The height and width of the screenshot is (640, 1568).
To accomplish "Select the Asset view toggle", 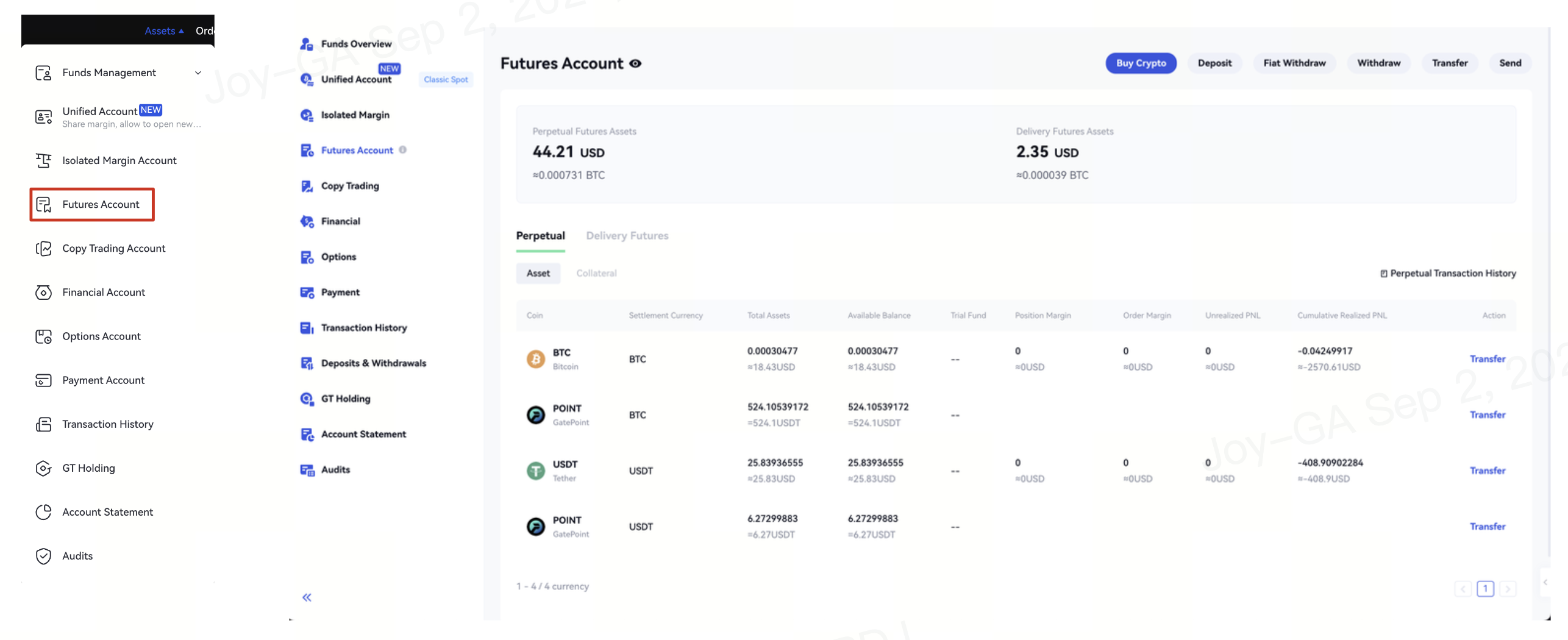I will point(538,273).
